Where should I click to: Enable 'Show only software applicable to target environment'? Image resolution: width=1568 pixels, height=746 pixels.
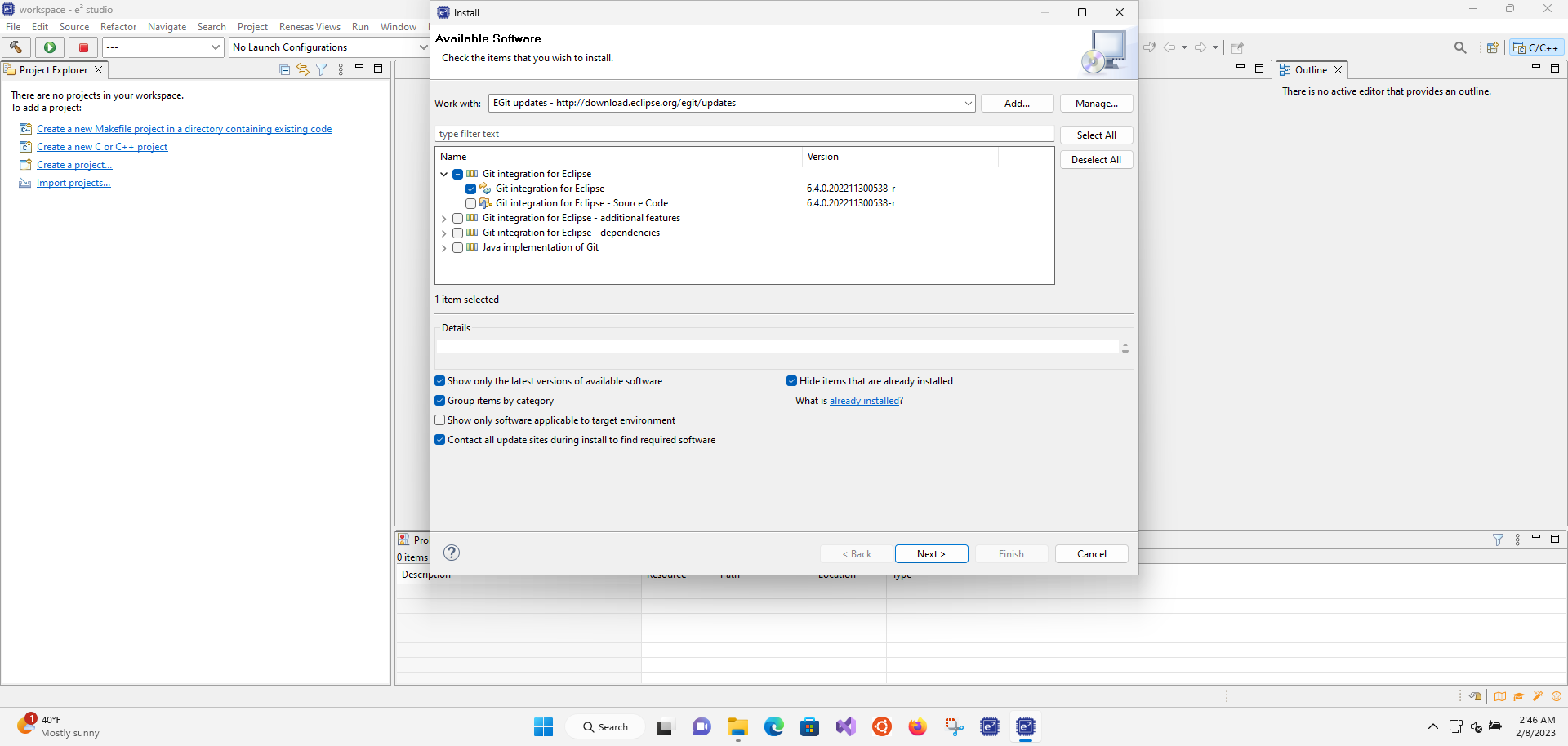440,420
